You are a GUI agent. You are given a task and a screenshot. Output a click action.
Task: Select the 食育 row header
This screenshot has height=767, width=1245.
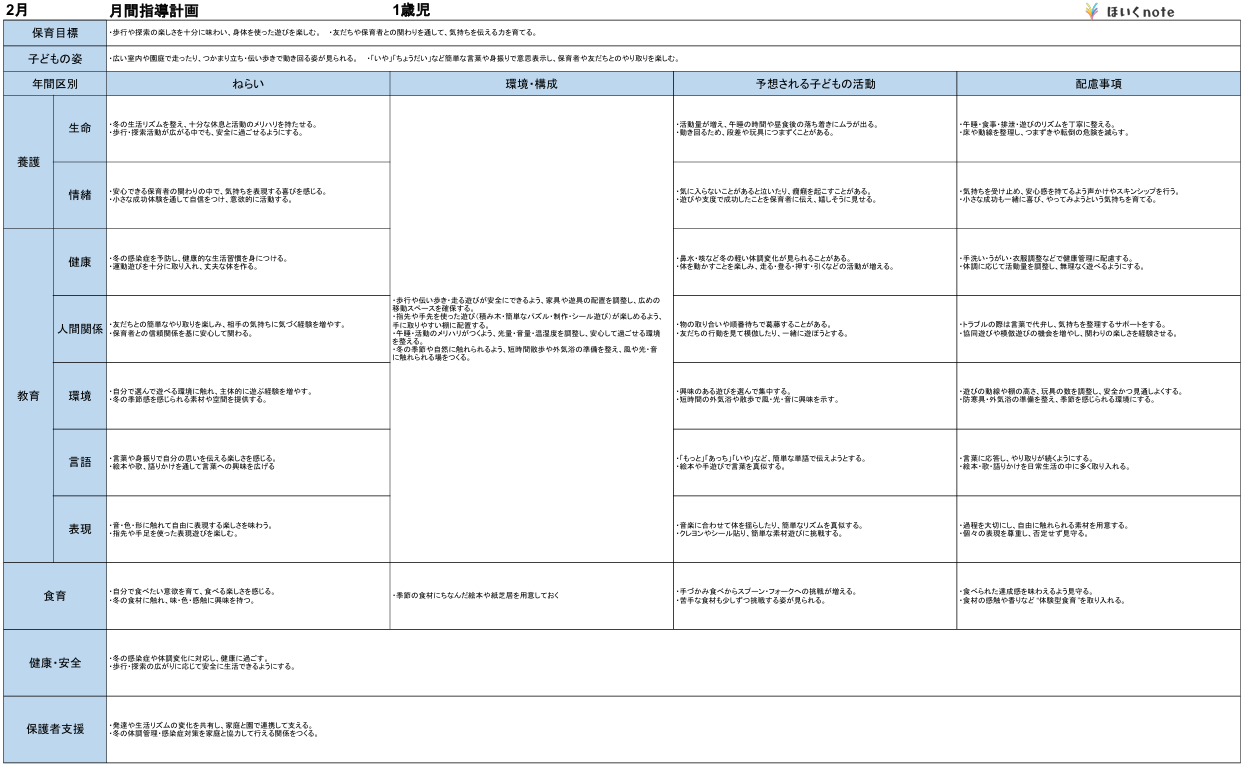[x=55, y=596]
